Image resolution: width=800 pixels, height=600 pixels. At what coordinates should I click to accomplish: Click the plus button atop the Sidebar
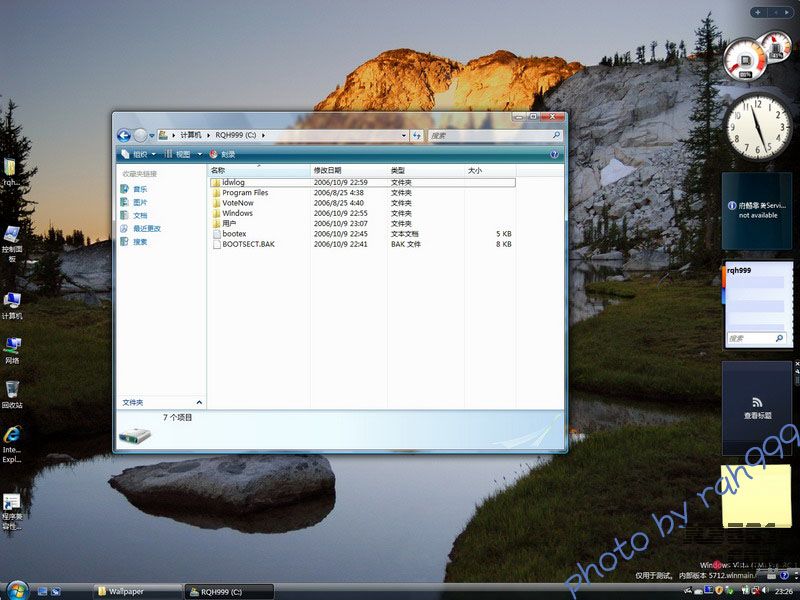click(758, 12)
